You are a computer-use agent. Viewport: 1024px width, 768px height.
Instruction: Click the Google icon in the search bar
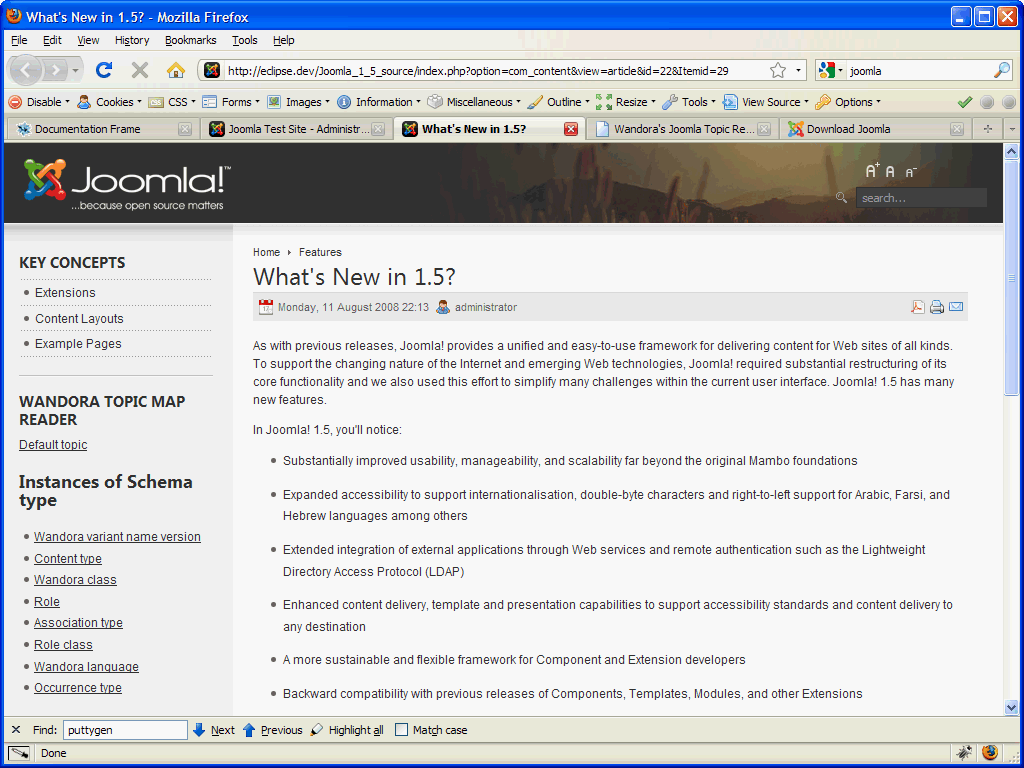[x=825, y=70]
